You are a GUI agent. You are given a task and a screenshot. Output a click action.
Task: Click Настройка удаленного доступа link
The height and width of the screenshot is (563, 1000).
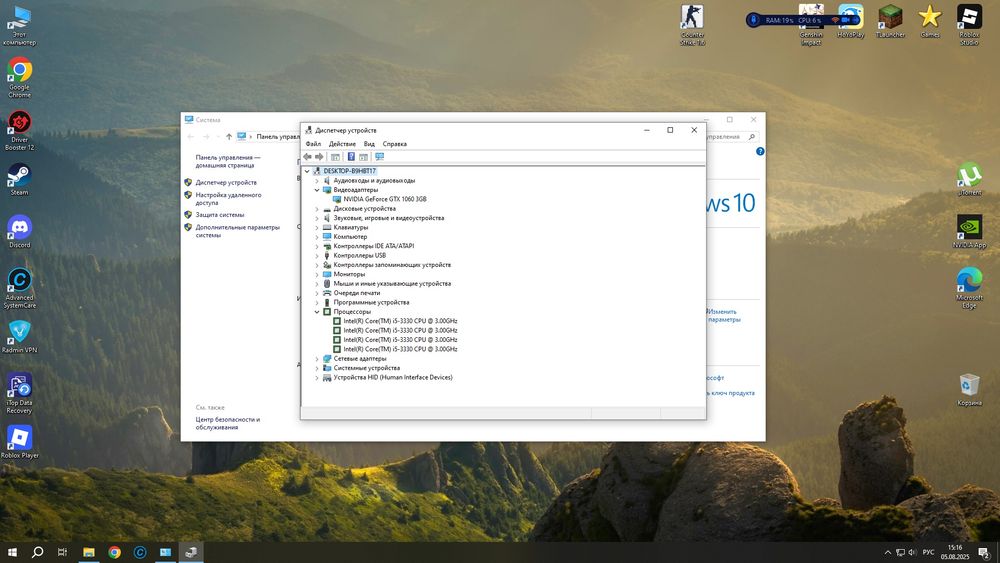click(x=228, y=199)
